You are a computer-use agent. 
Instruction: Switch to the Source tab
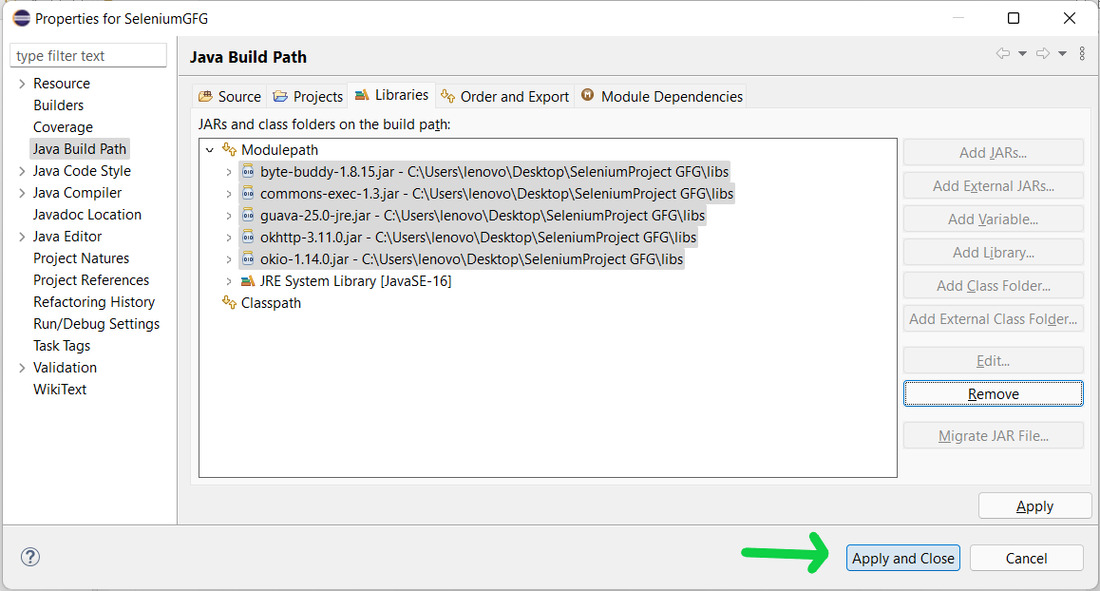point(230,97)
